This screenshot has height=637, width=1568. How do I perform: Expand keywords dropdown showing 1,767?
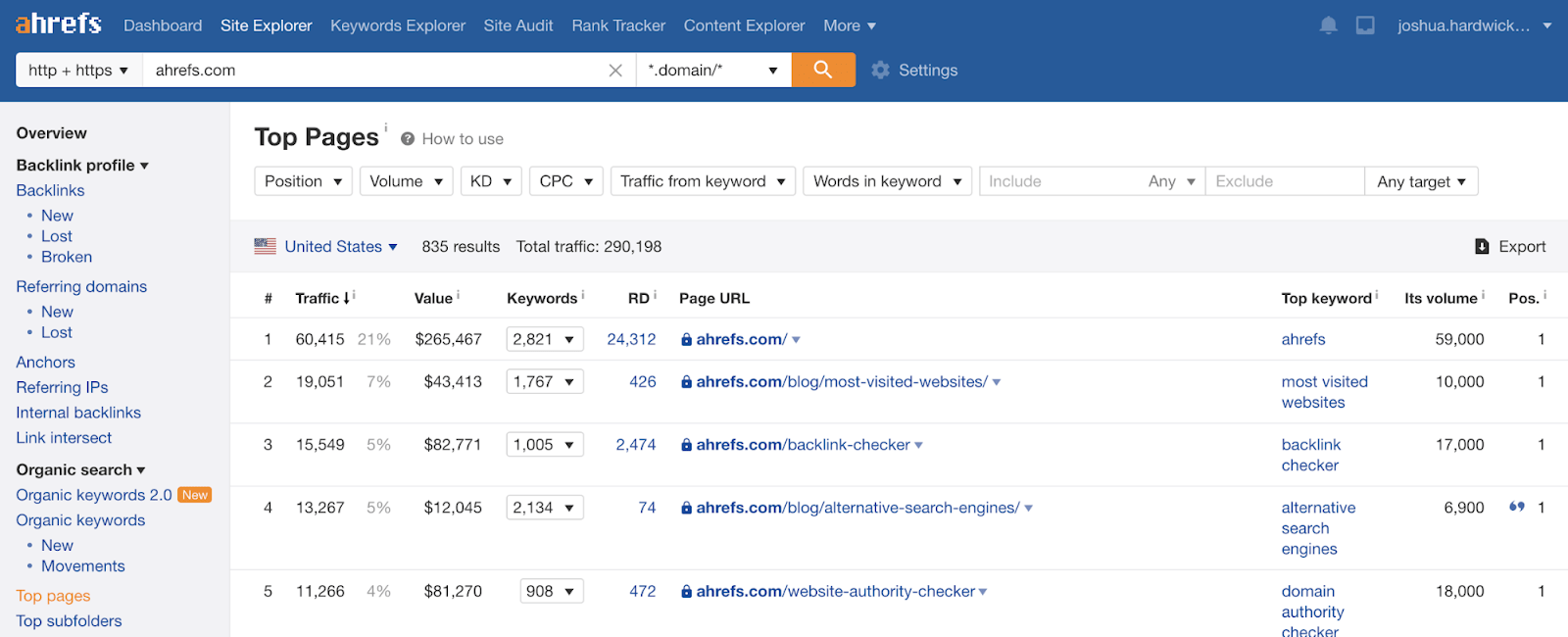click(x=545, y=381)
